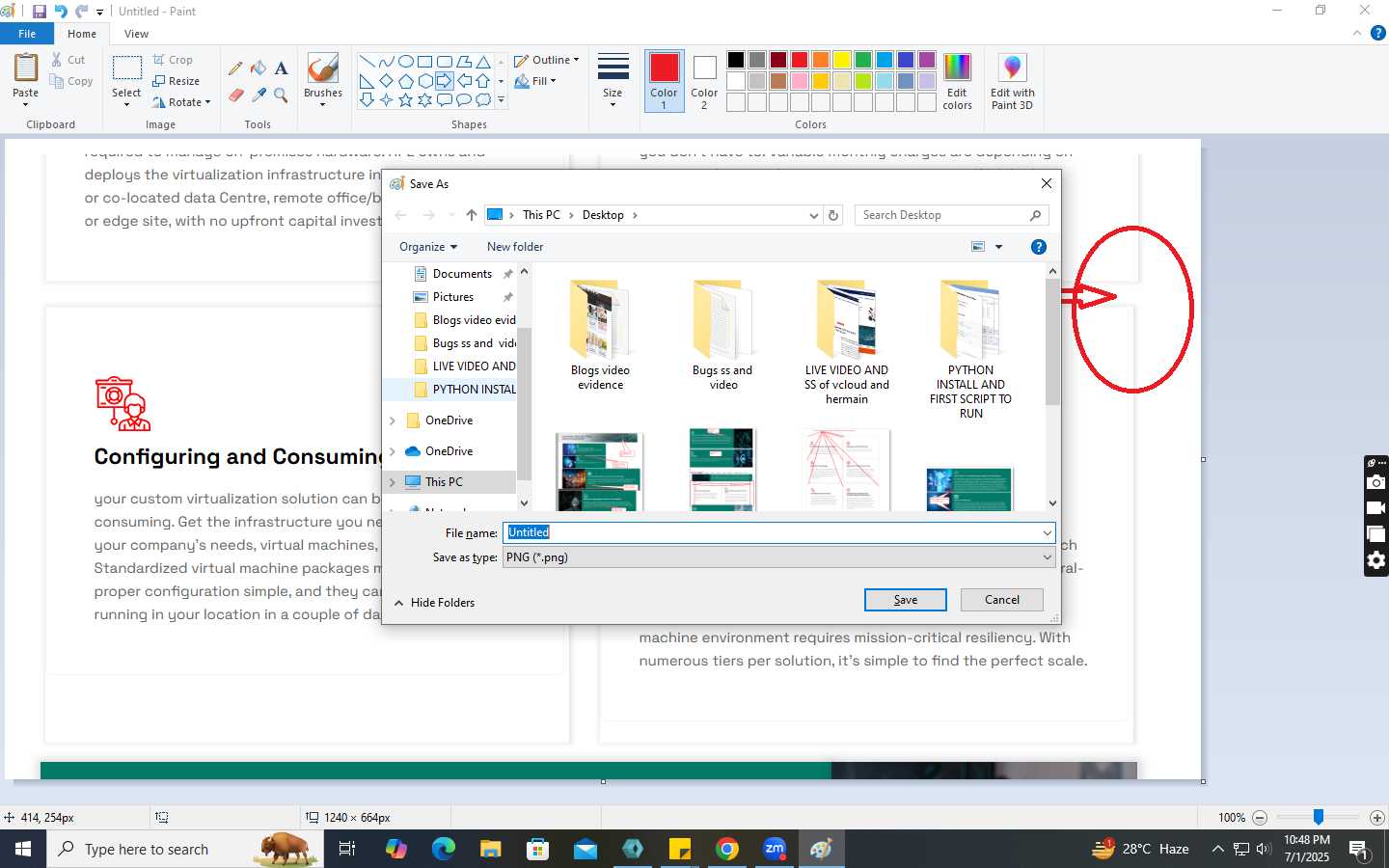Click the Copy button in Clipboard group
The width and height of the screenshot is (1389, 868).
[x=72, y=81]
